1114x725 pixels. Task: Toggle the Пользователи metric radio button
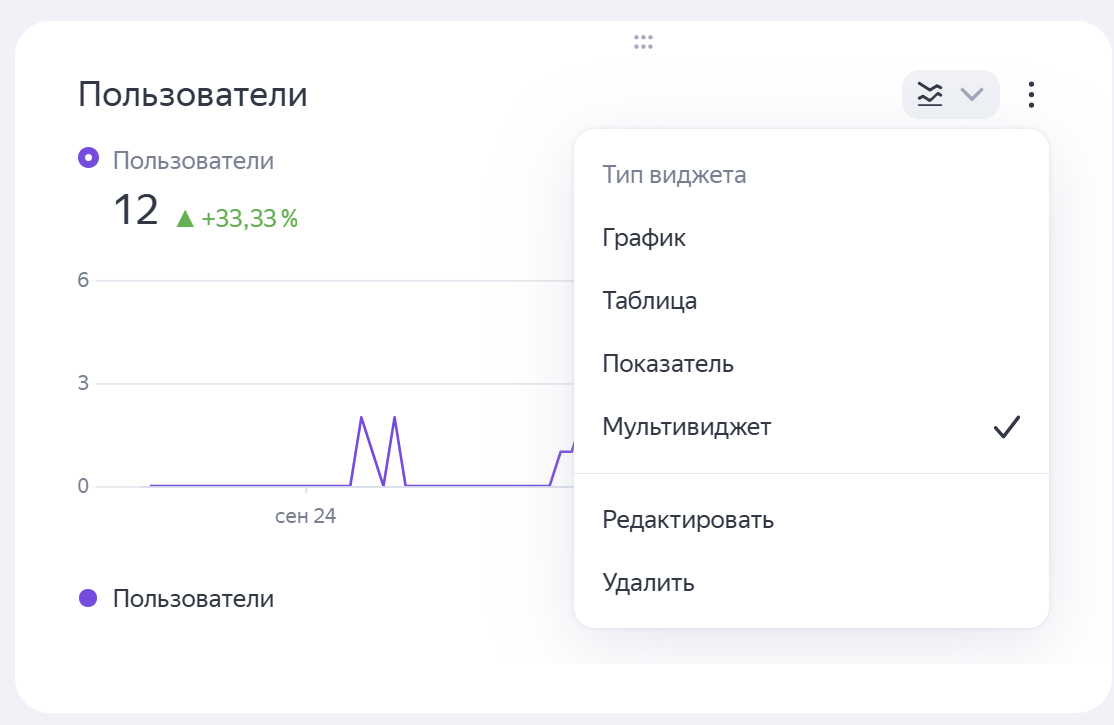click(89, 158)
